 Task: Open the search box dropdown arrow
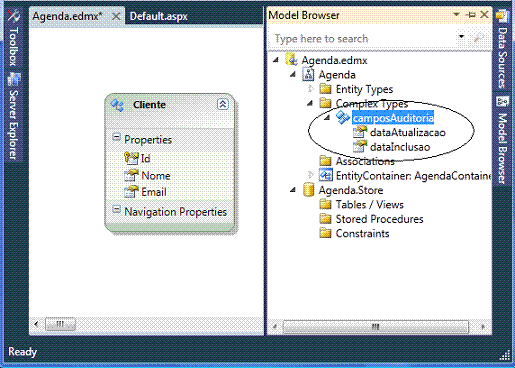coord(462,36)
